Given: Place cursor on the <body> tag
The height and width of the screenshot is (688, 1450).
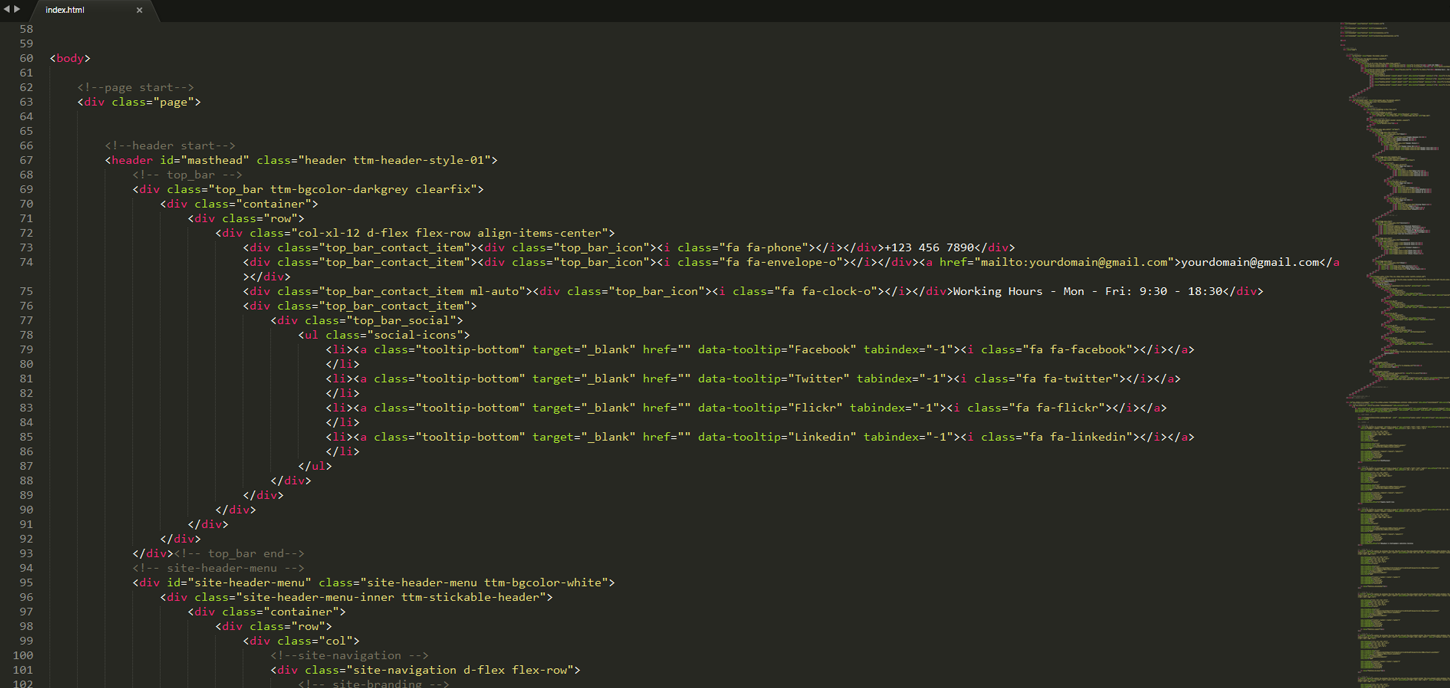Looking at the screenshot, I should [x=70, y=58].
